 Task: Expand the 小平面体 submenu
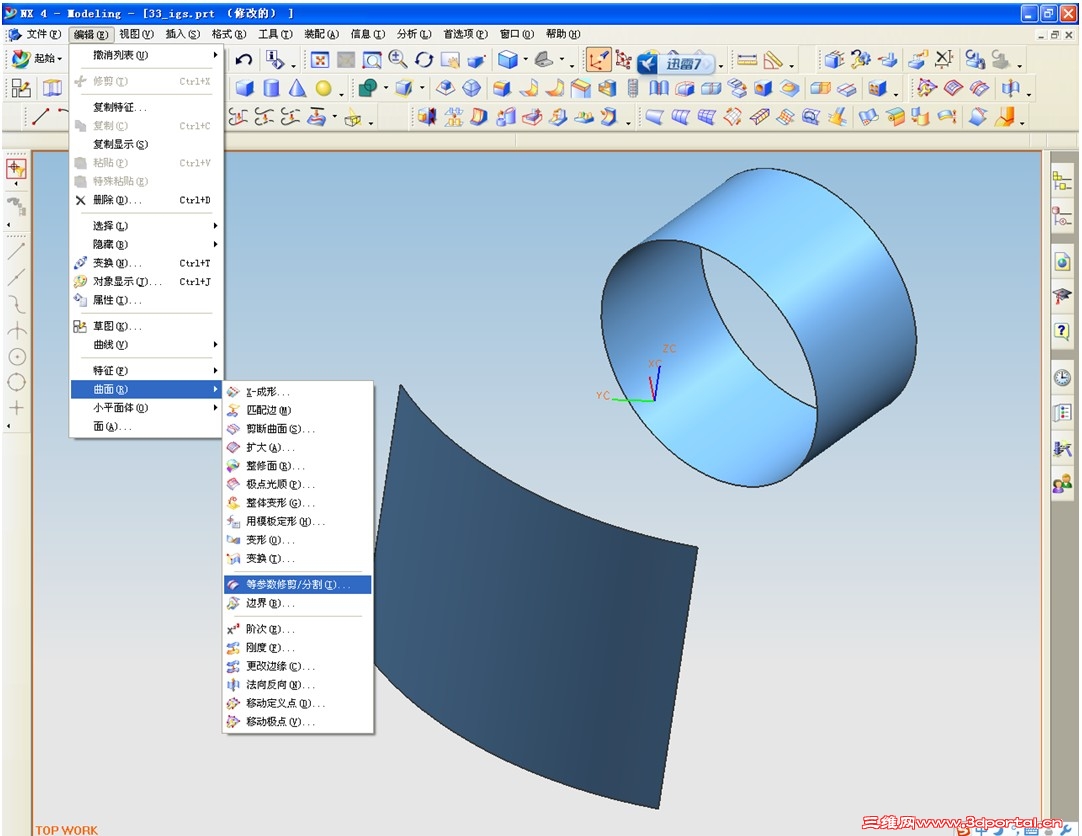[x=146, y=408]
